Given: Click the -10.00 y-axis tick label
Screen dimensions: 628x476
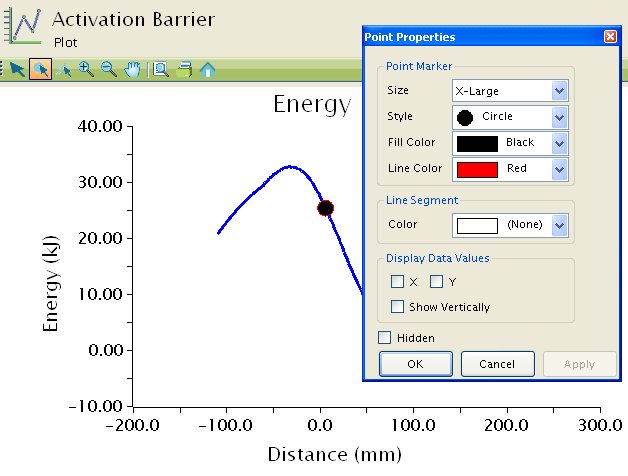Looking at the screenshot, I should tap(96, 406).
